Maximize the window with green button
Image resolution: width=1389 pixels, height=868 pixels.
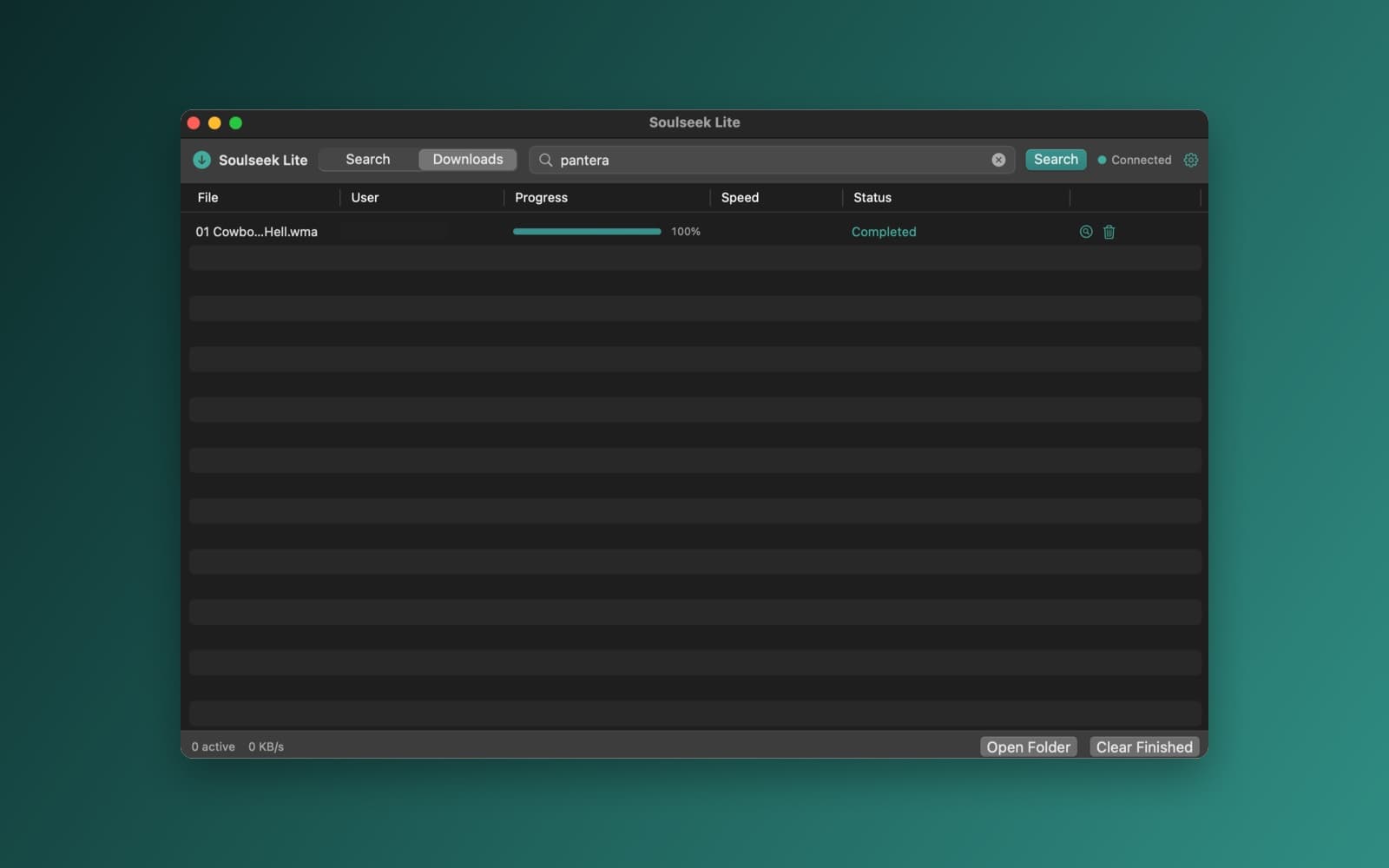click(235, 123)
